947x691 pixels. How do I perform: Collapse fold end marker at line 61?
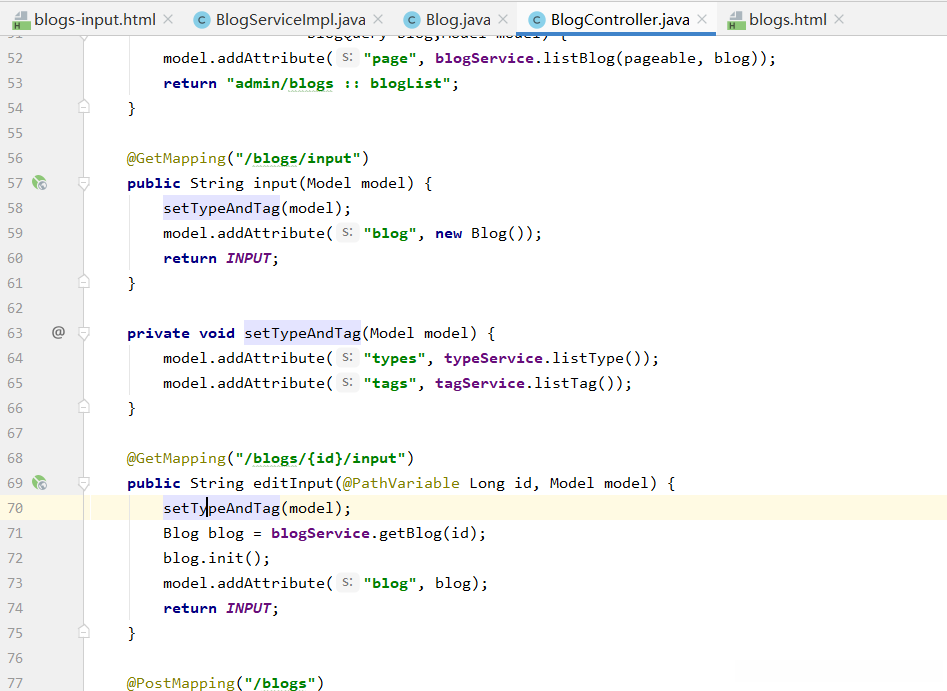pos(84,282)
